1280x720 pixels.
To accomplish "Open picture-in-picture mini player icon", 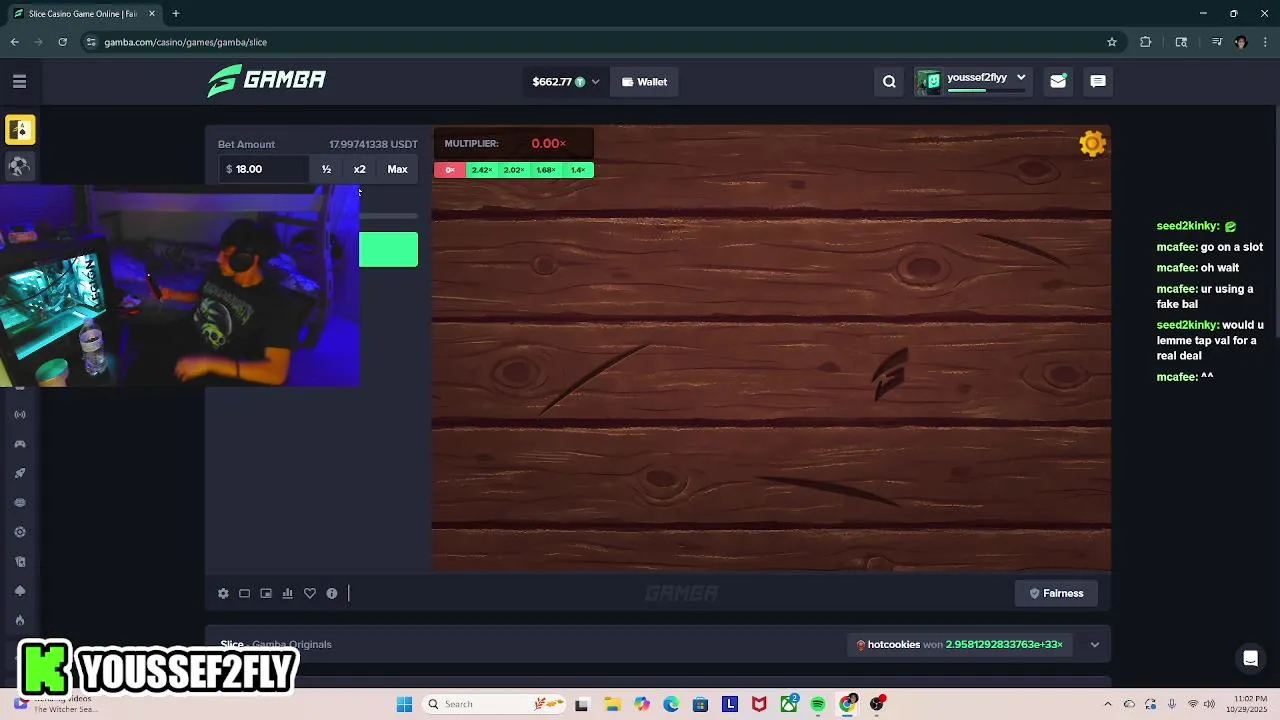I will pyautogui.click(x=266, y=593).
